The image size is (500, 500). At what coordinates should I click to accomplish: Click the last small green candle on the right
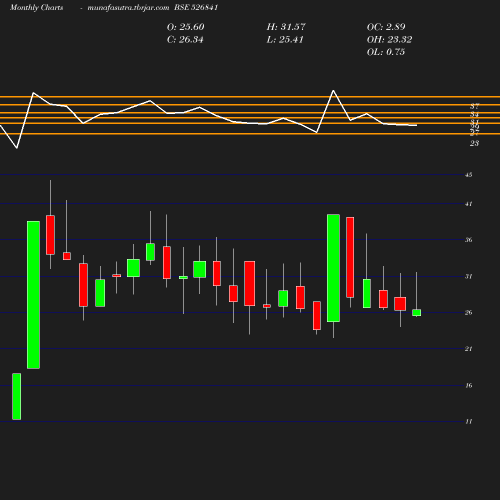coord(417,313)
